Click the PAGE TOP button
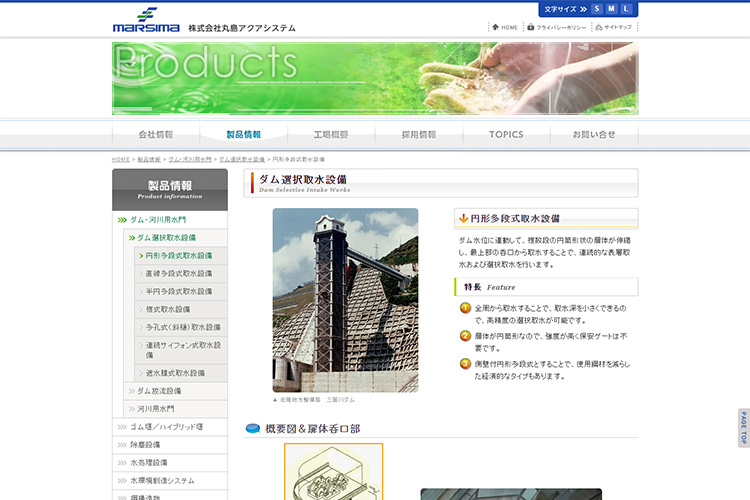750x500 pixels. (x=744, y=428)
